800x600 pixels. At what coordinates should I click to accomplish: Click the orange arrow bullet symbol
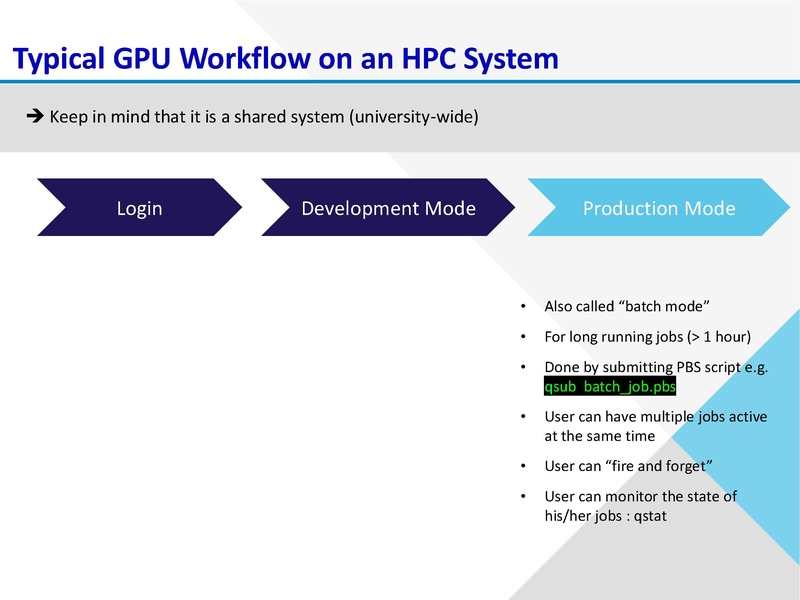pyautogui.click(x=36, y=115)
